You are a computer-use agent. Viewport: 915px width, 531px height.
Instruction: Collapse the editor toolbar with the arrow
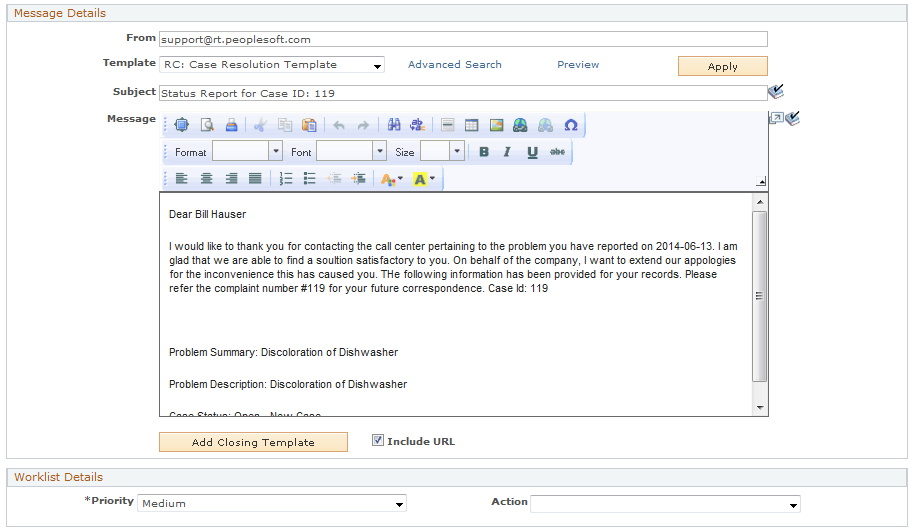click(x=761, y=181)
